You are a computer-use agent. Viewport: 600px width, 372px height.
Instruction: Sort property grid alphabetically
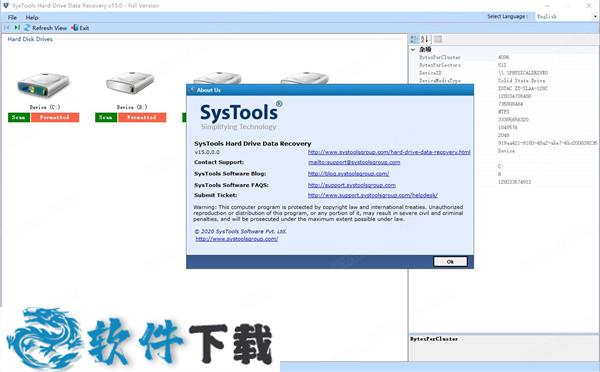point(425,39)
